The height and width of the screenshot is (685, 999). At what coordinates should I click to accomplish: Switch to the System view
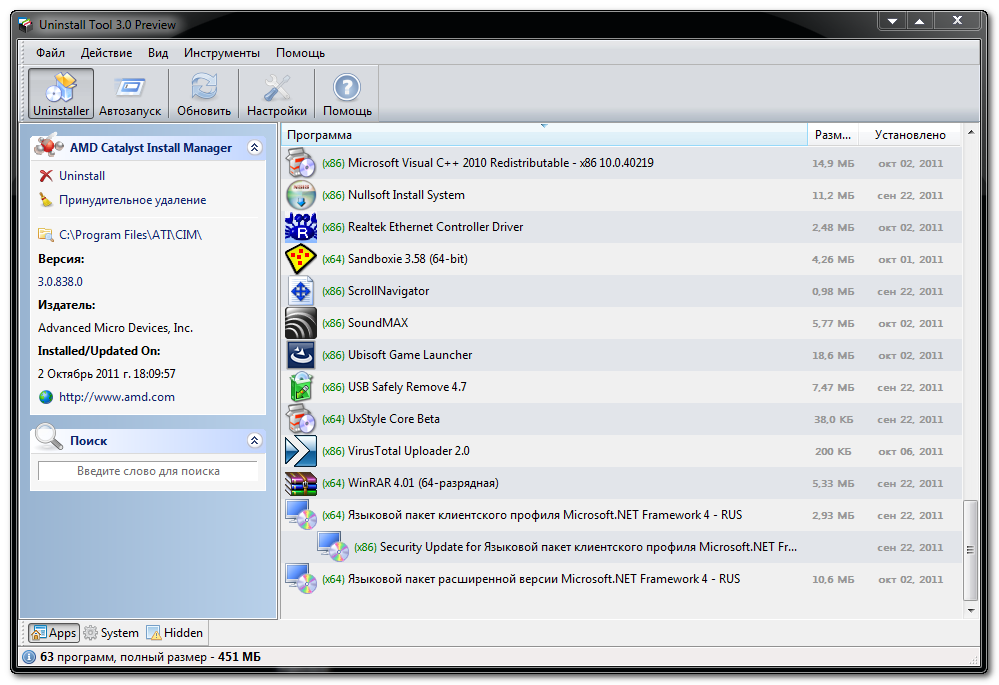(x=110, y=632)
